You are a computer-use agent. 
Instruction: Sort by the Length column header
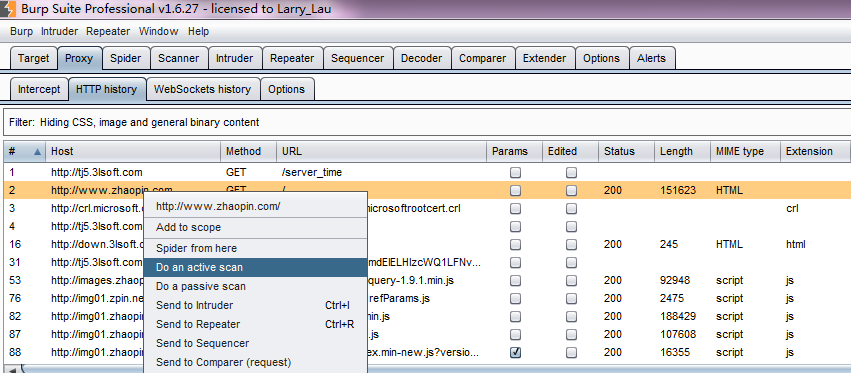(x=682, y=151)
